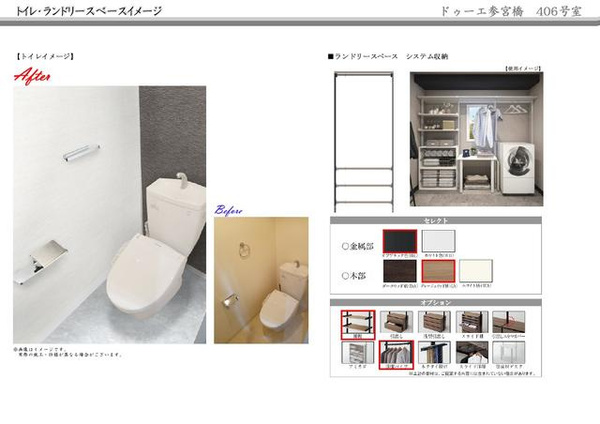This screenshot has height=424, width=600.
Task: Click the After toilet image
Action: pos(110,215)
